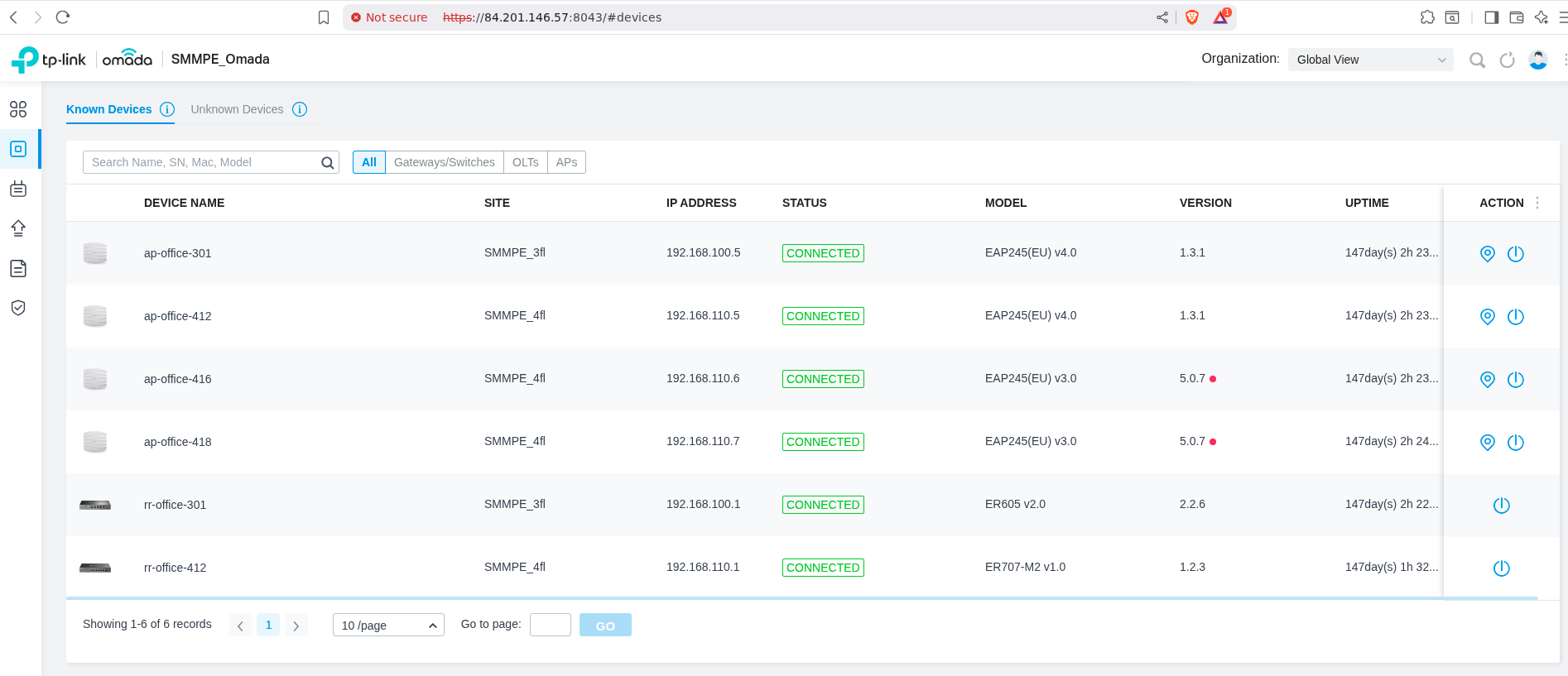Open the user account avatar icon
The width and height of the screenshot is (1568, 676).
(x=1537, y=60)
